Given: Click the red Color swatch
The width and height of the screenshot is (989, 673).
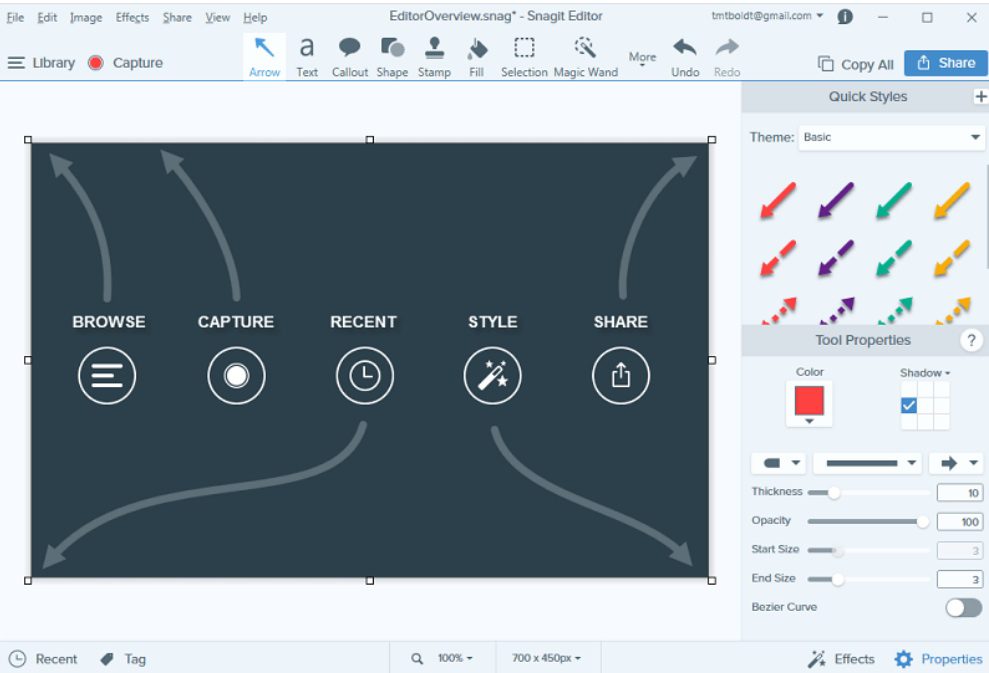Looking at the screenshot, I should (809, 401).
